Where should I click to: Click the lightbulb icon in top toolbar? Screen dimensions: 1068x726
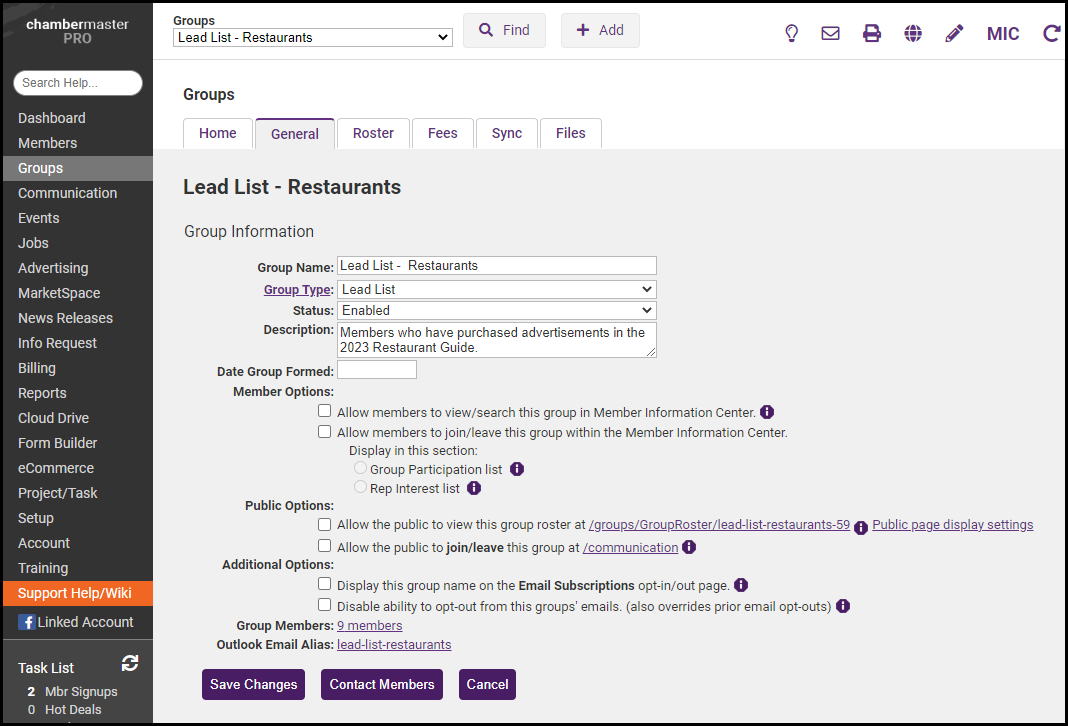[791, 33]
